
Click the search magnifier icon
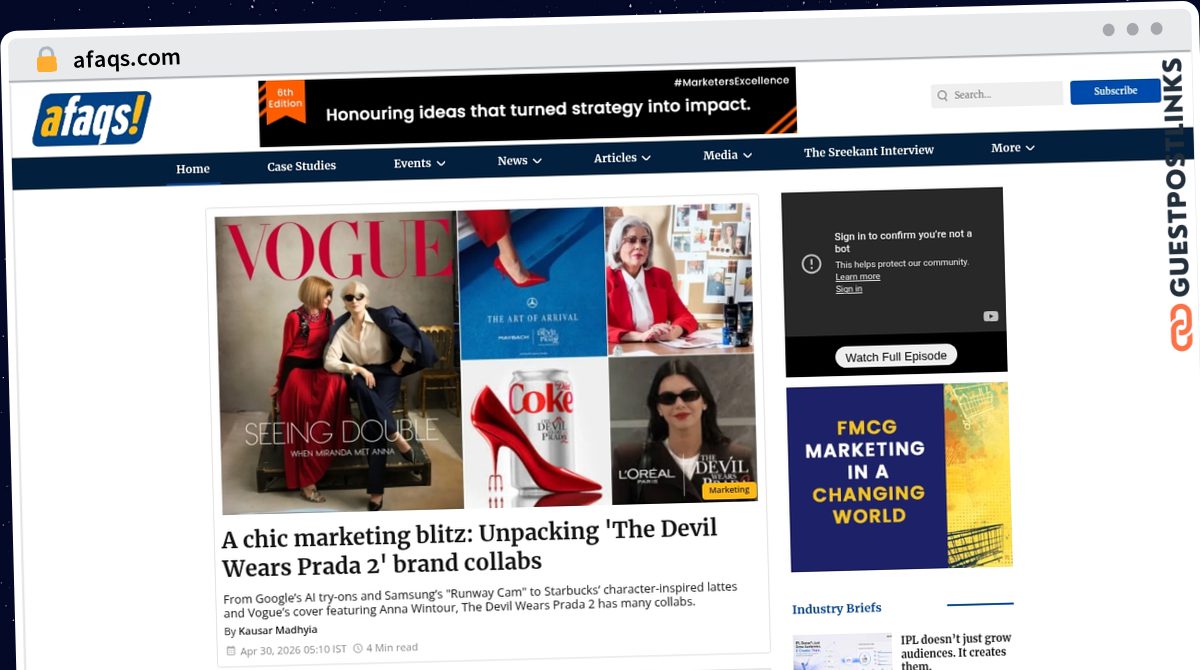click(x=942, y=96)
